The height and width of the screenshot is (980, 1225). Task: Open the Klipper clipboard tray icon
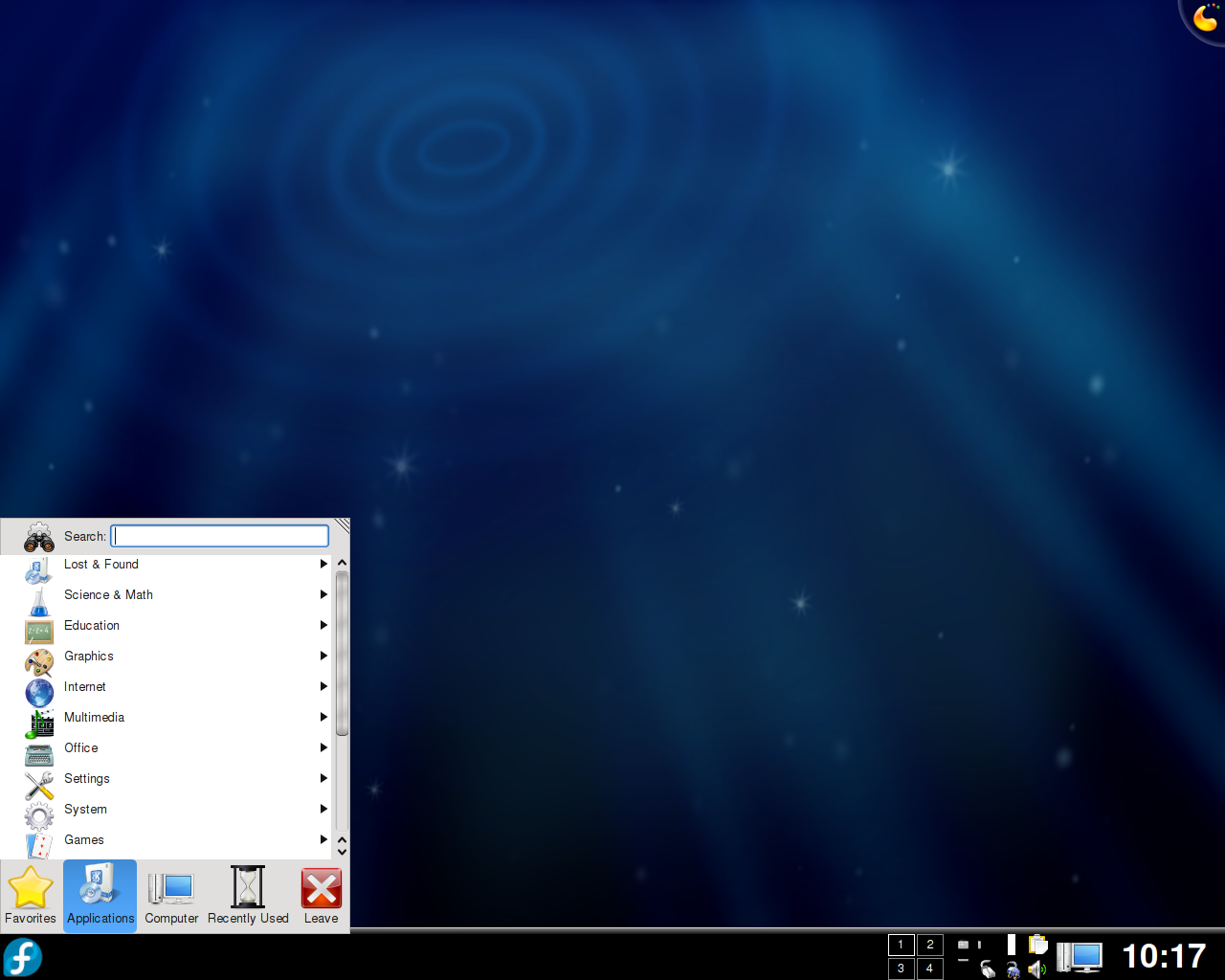click(1037, 945)
